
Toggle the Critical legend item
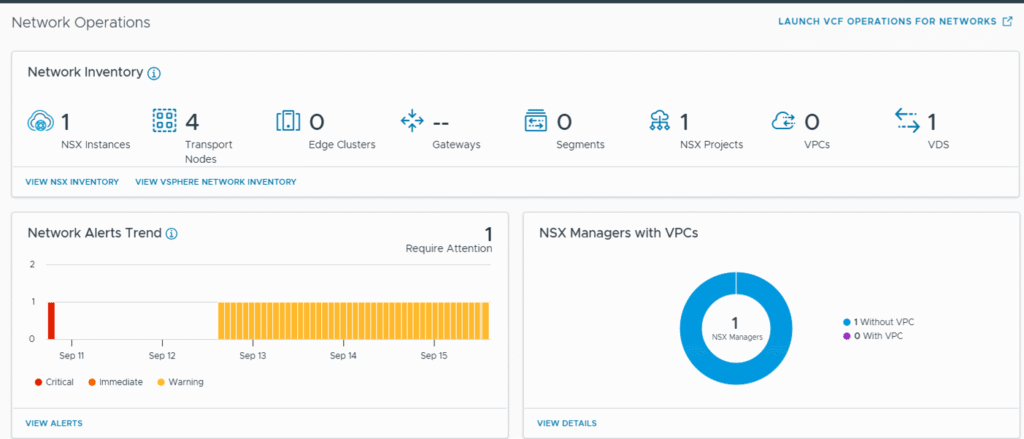click(x=55, y=382)
